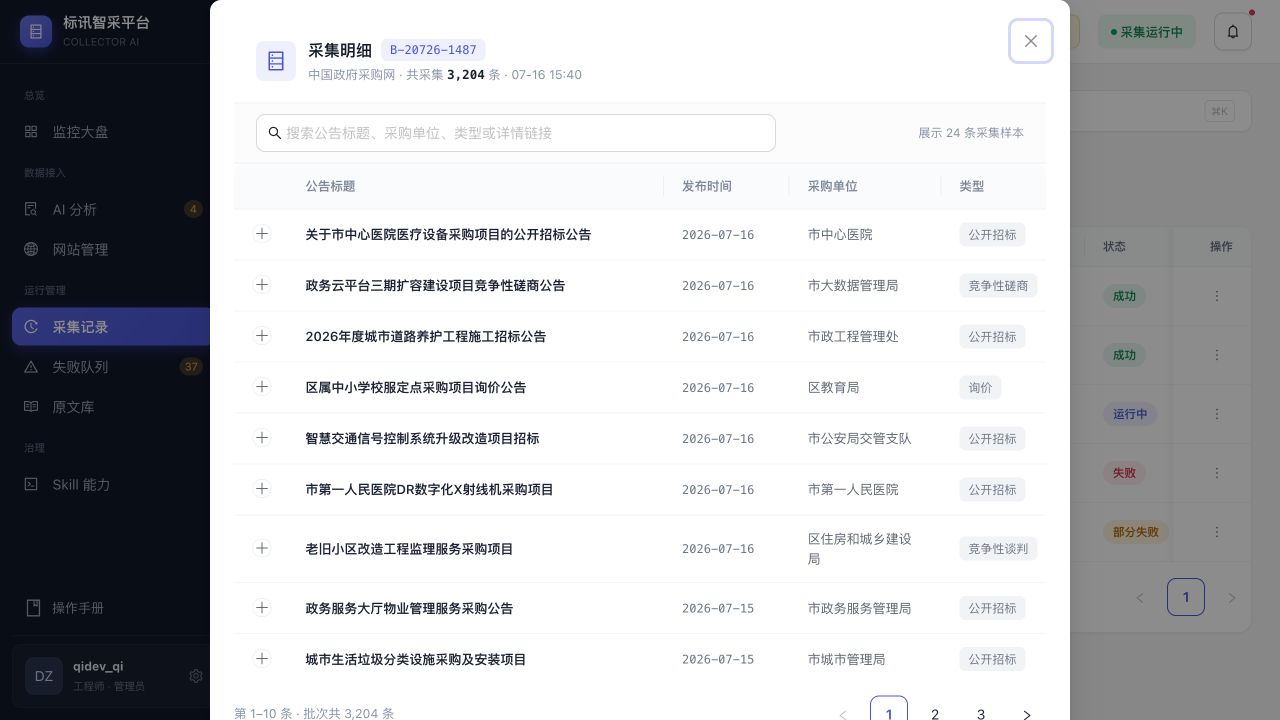Screen dimensions: 1280x720
Task: Click 市公安局交管支队 cell
Action: click(860, 438)
